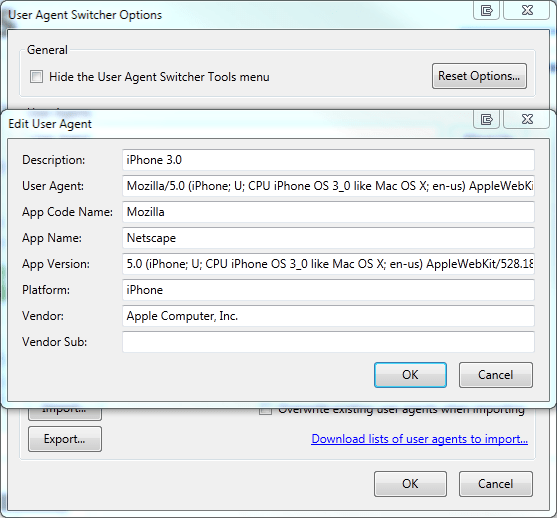Viewport: 557px width, 518px height.
Task: Click the Vendor field with Apple Computer
Action: pos(328,316)
